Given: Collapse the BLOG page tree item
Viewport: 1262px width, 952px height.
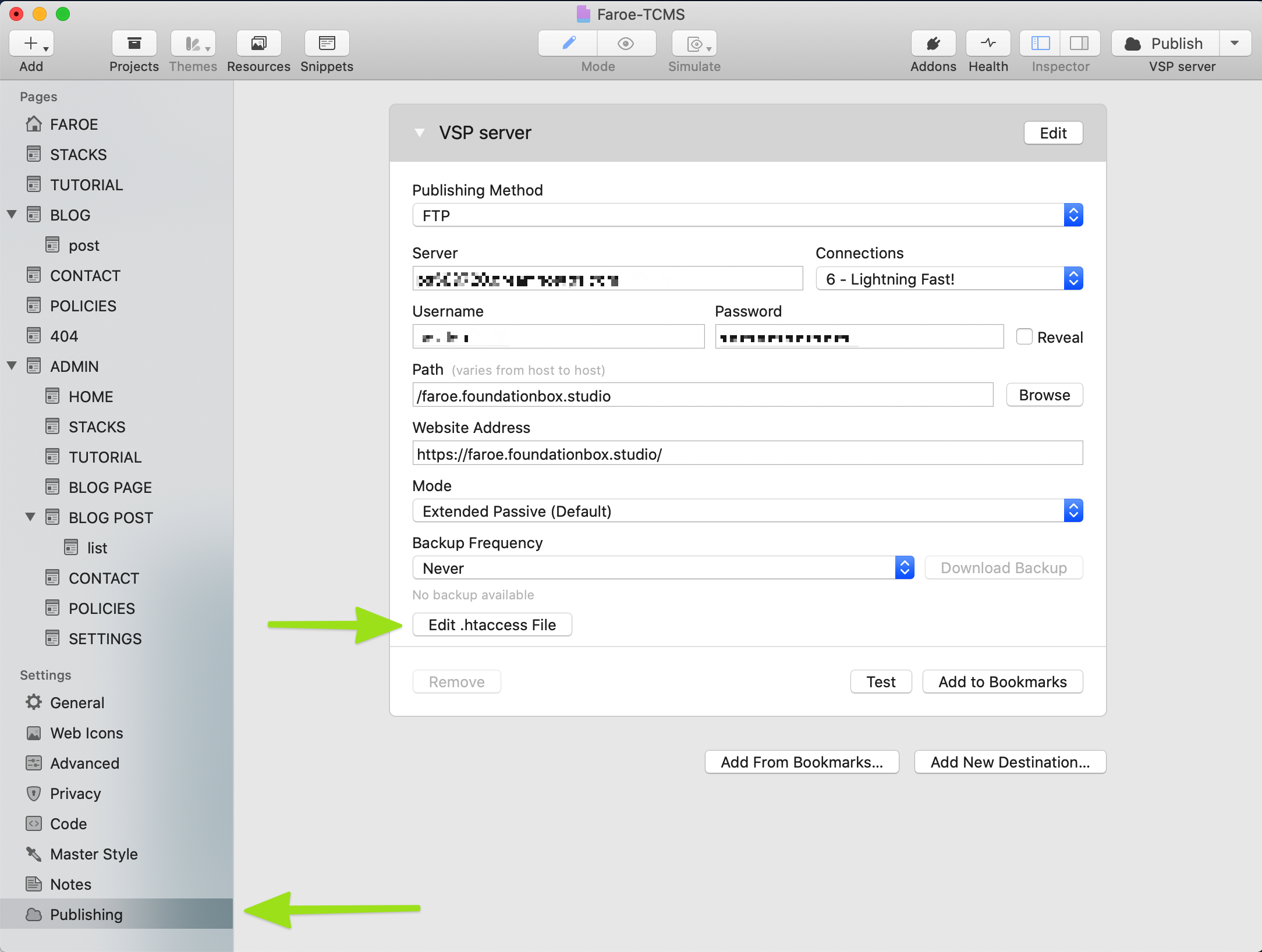Looking at the screenshot, I should point(12,215).
